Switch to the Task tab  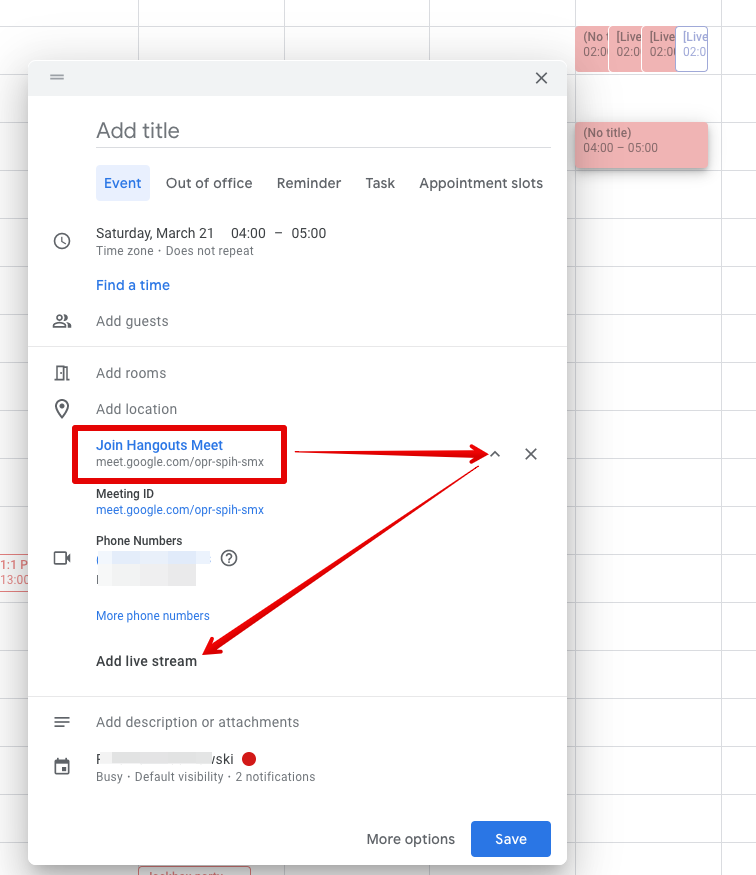[x=380, y=183]
